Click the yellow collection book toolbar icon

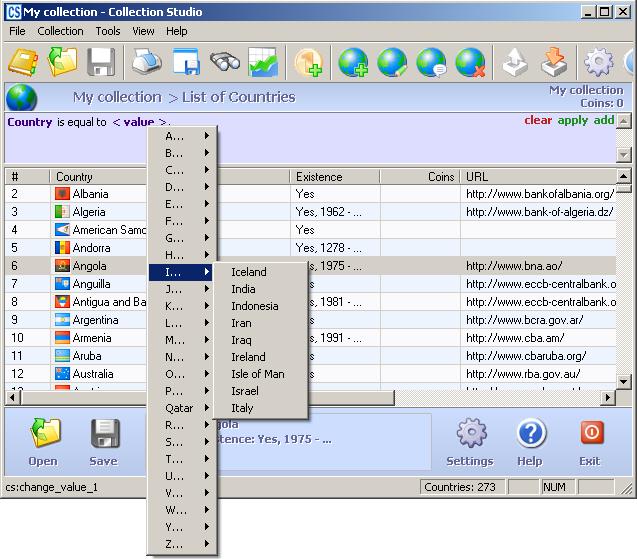coord(23,62)
